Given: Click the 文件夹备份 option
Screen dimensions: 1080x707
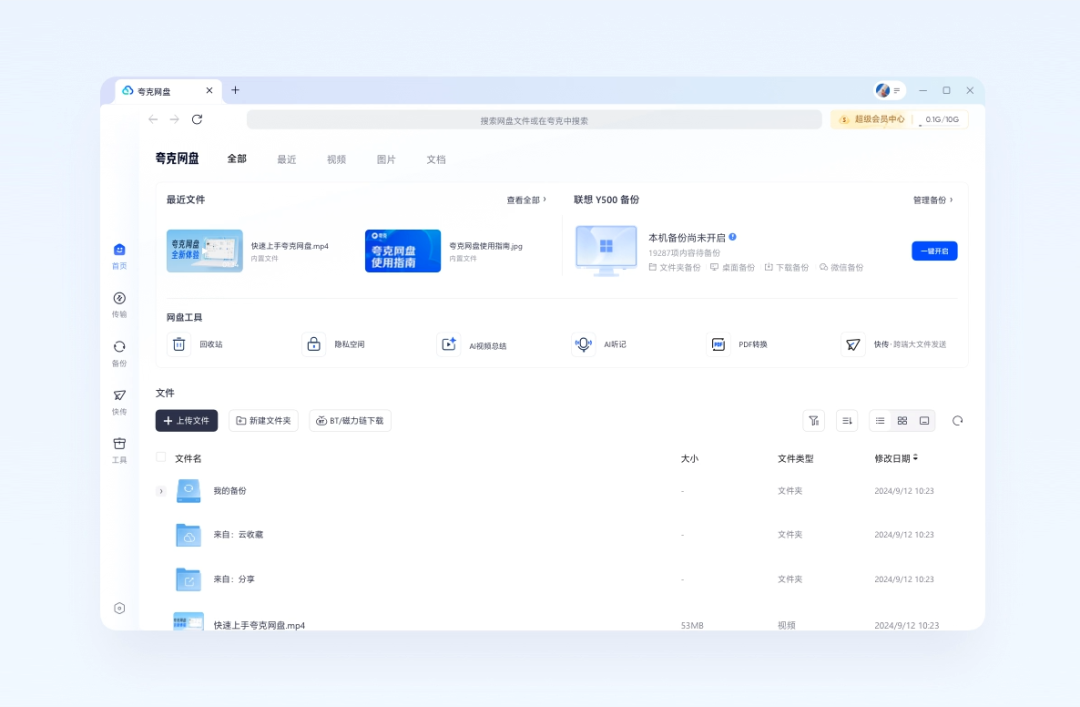Looking at the screenshot, I should [x=674, y=267].
